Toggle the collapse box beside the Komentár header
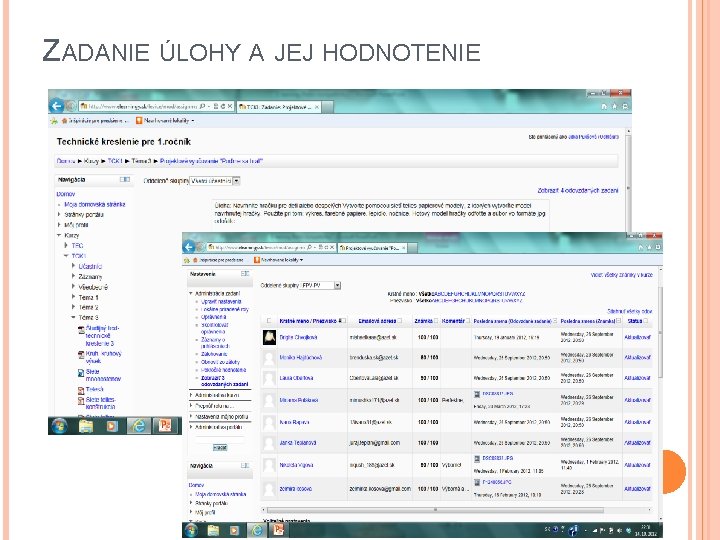The height and width of the screenshot is (540, 720). click(x=468, y=321)
